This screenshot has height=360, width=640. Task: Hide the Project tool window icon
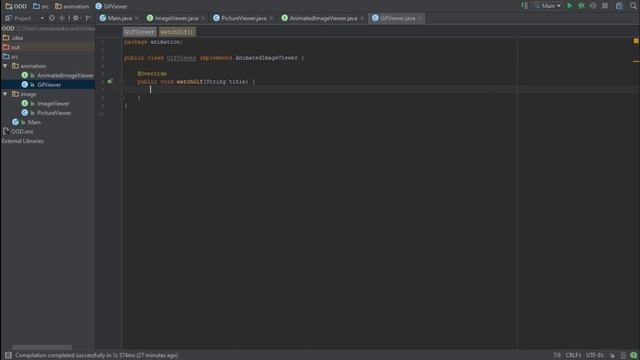pos(88,18)
